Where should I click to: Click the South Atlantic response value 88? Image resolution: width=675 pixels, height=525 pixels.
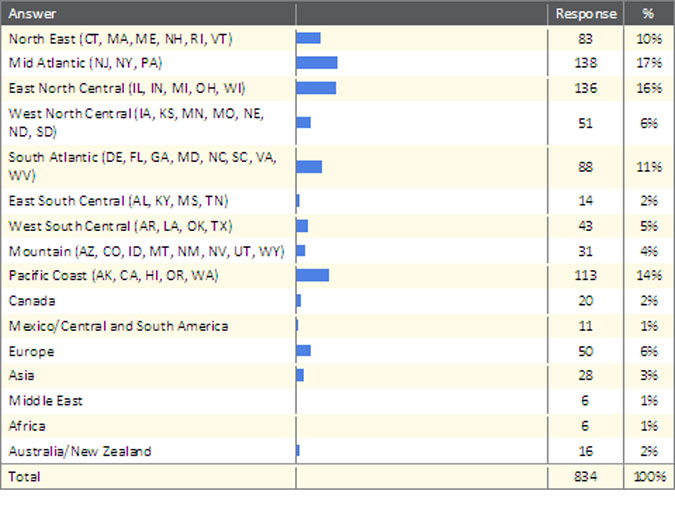[585, 167]
